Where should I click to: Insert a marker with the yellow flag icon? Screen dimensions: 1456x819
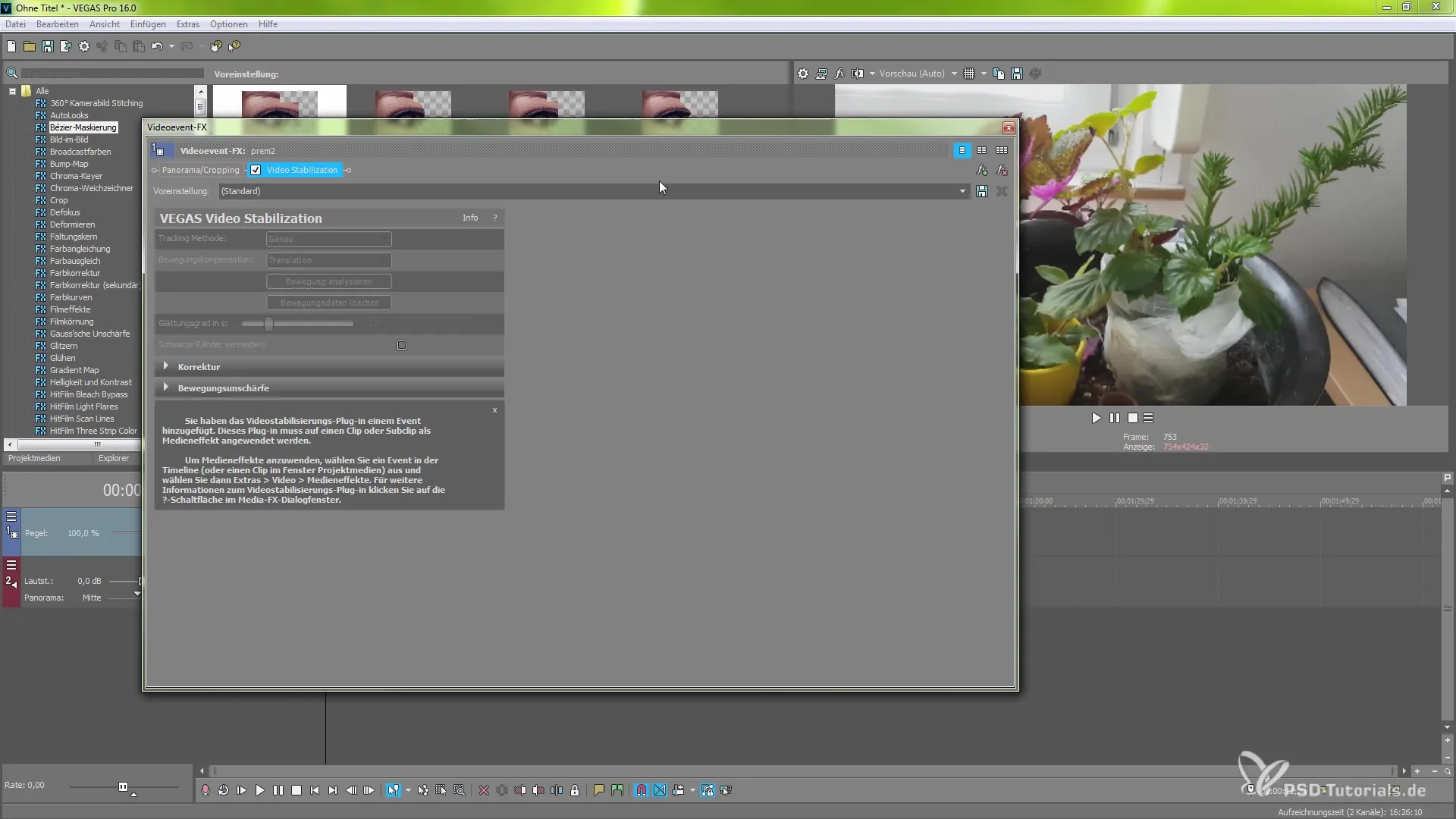[x=599, y=790]
